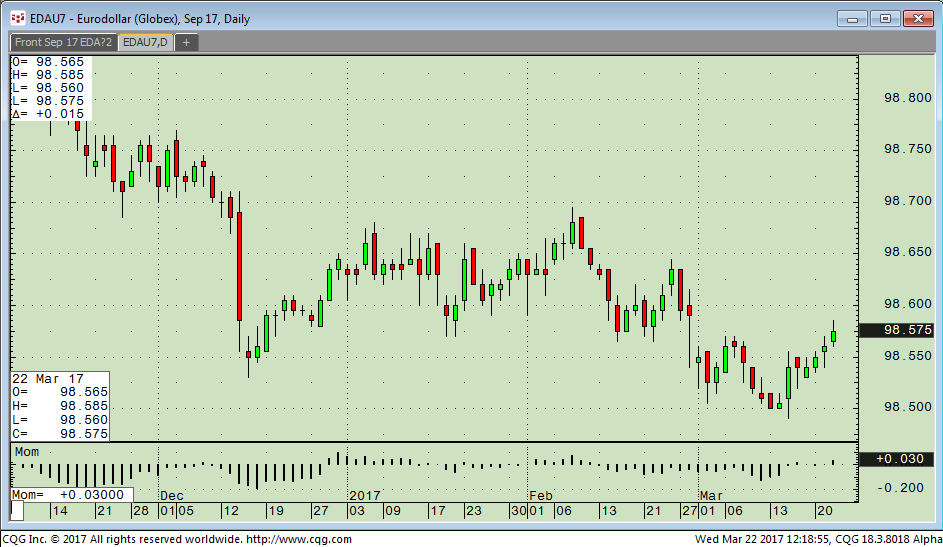Click the Δ= +0.015 change value

[x=48, y=114]
